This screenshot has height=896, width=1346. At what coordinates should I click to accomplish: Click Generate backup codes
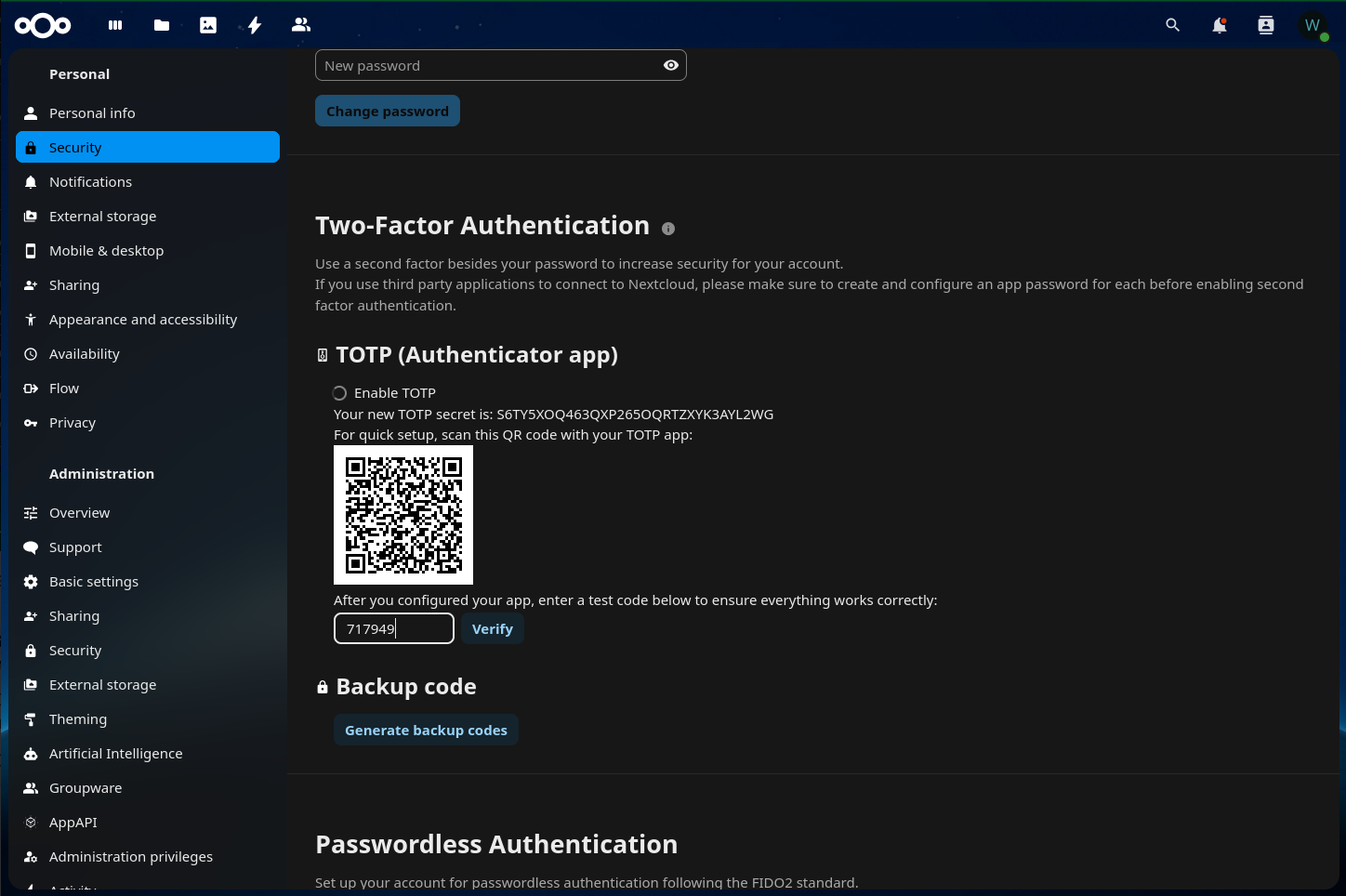tap(426, 731)
